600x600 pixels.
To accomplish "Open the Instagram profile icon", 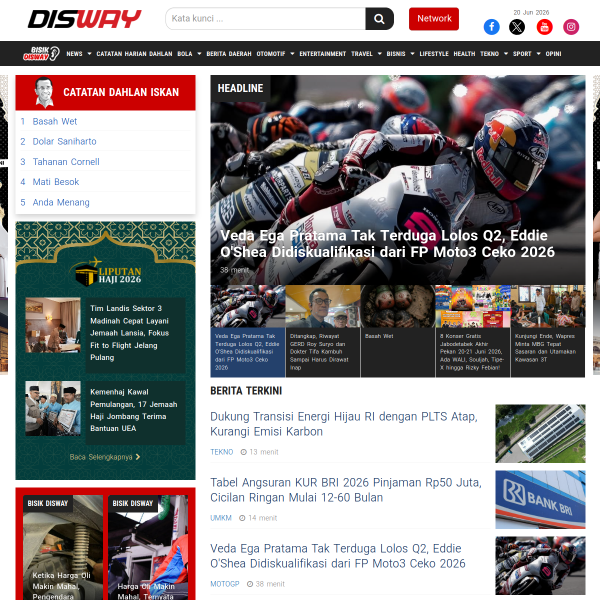I will point(571,27).
